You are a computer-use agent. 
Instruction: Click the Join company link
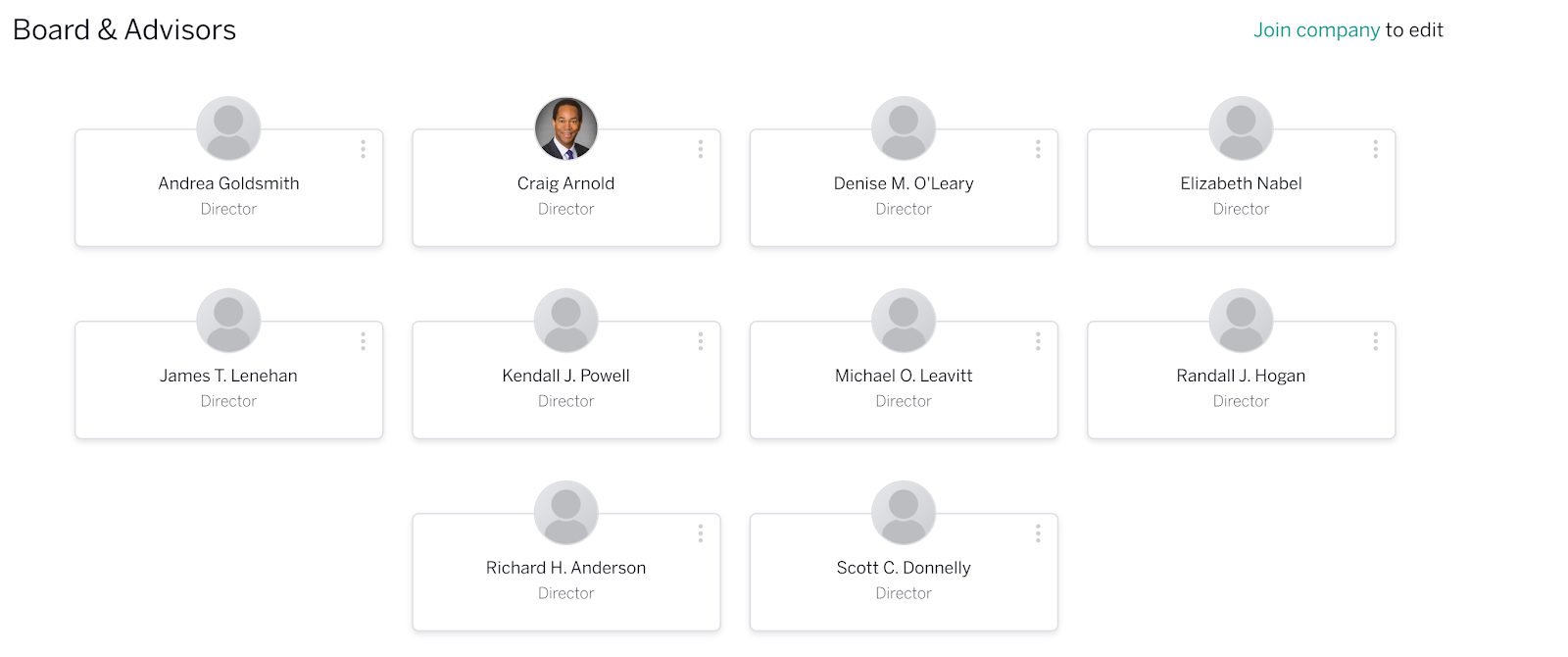(1316, 30)
